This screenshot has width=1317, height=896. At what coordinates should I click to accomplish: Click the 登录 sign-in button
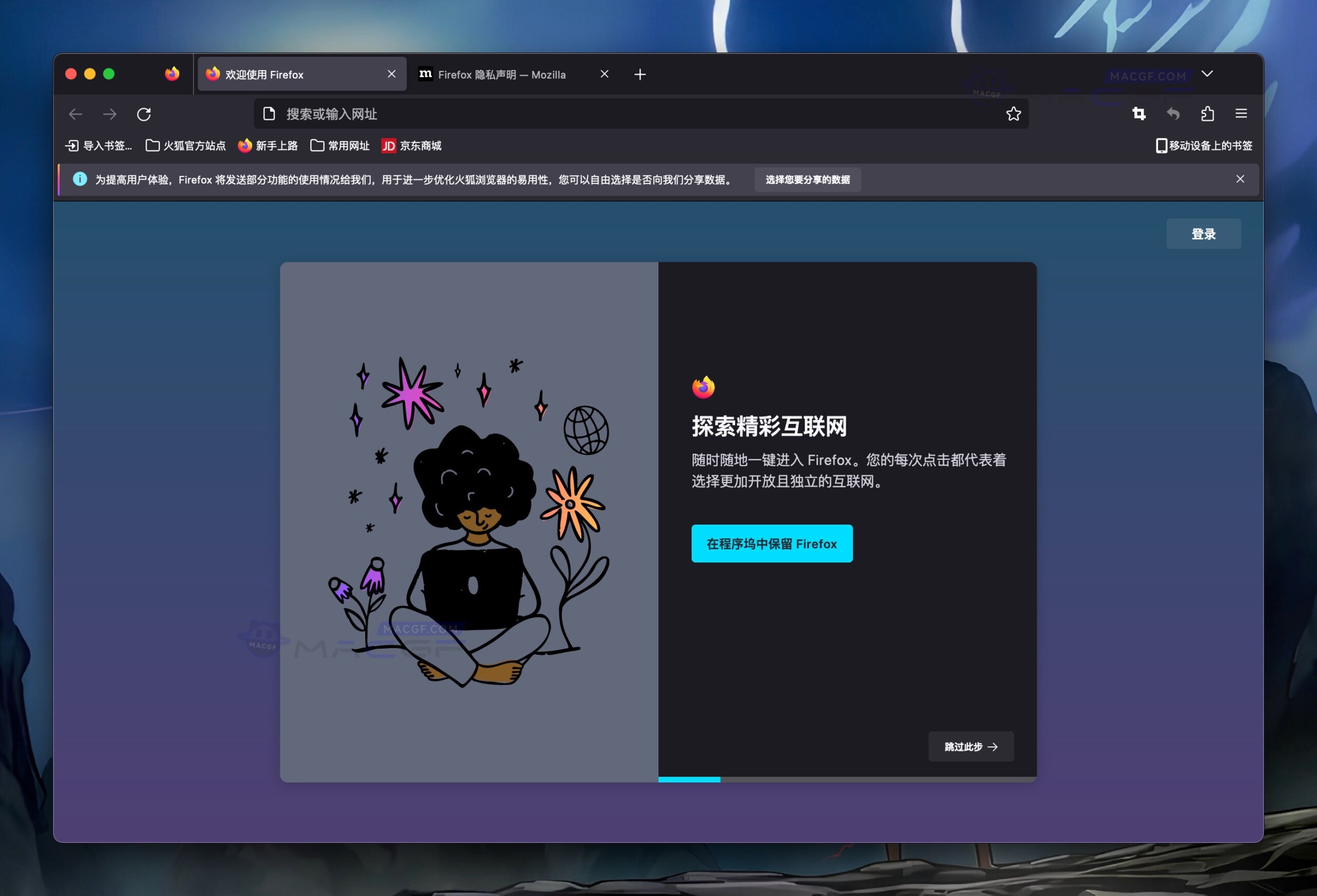(1204, 234)
